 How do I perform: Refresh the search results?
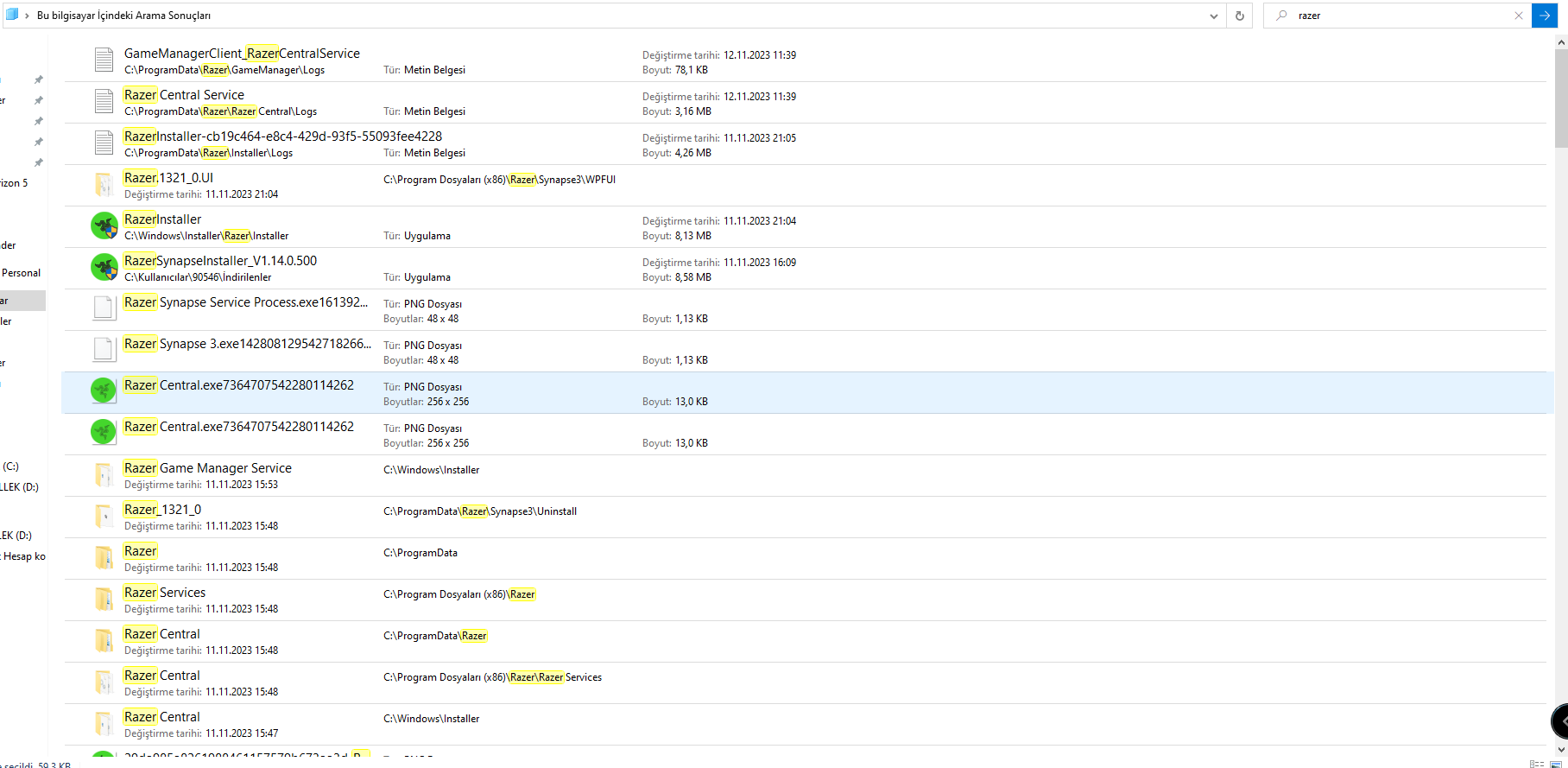coord(1240,16)
